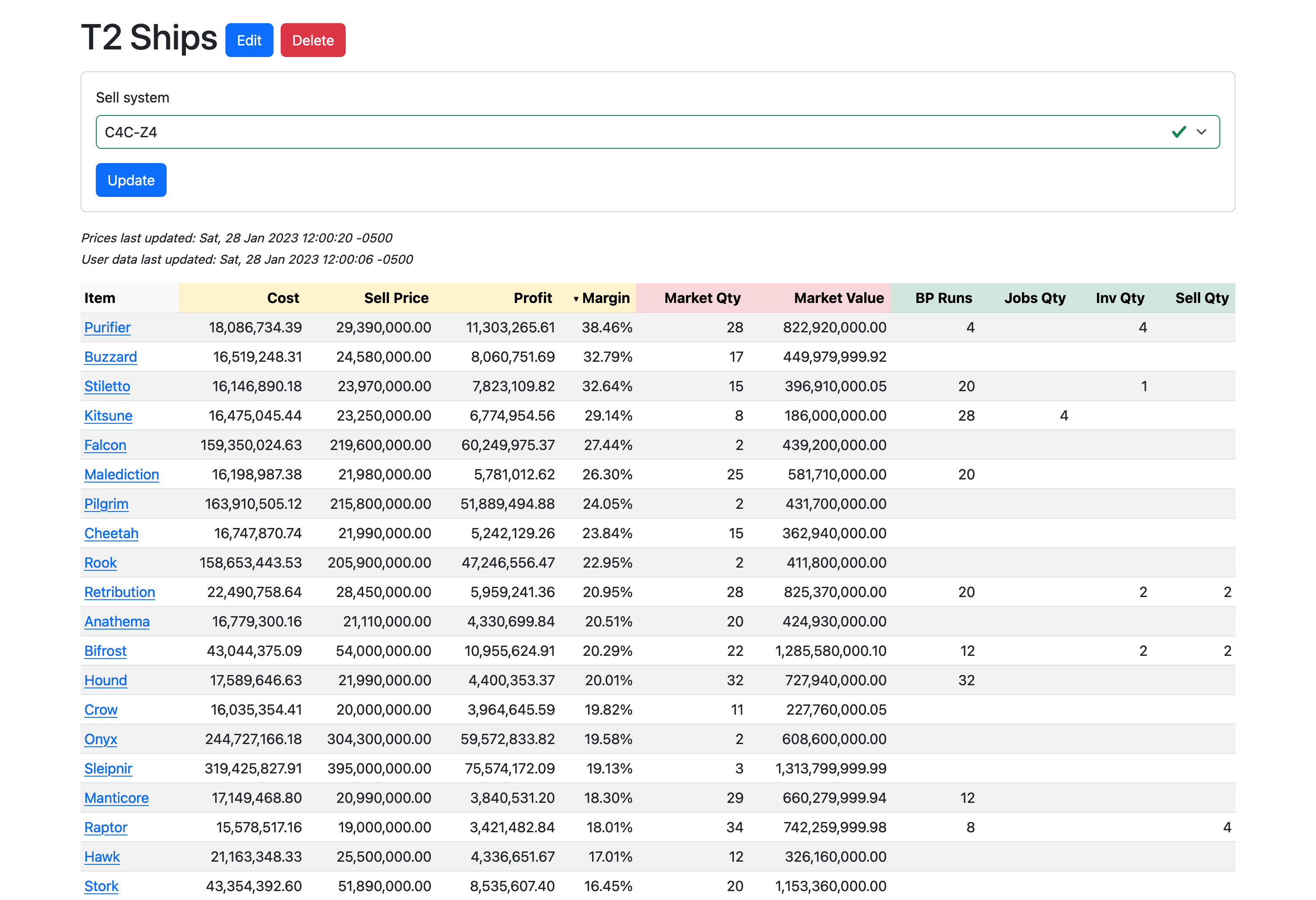This screenshot has width=1316, height=900.
Task: Click the Sleipnir link
Action: (x=108, y=769)
